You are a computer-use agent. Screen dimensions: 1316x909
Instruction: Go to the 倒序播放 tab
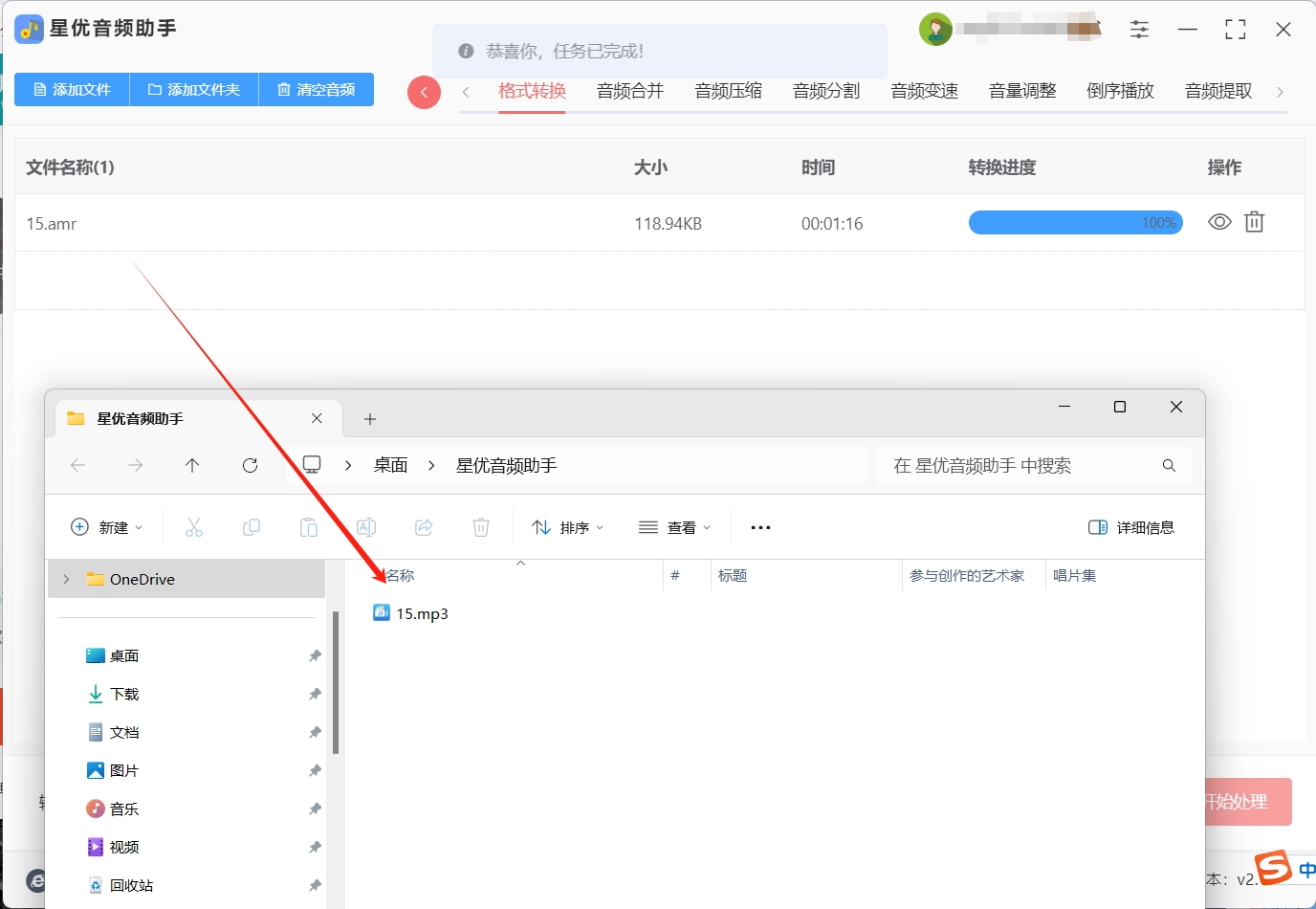1120,91
